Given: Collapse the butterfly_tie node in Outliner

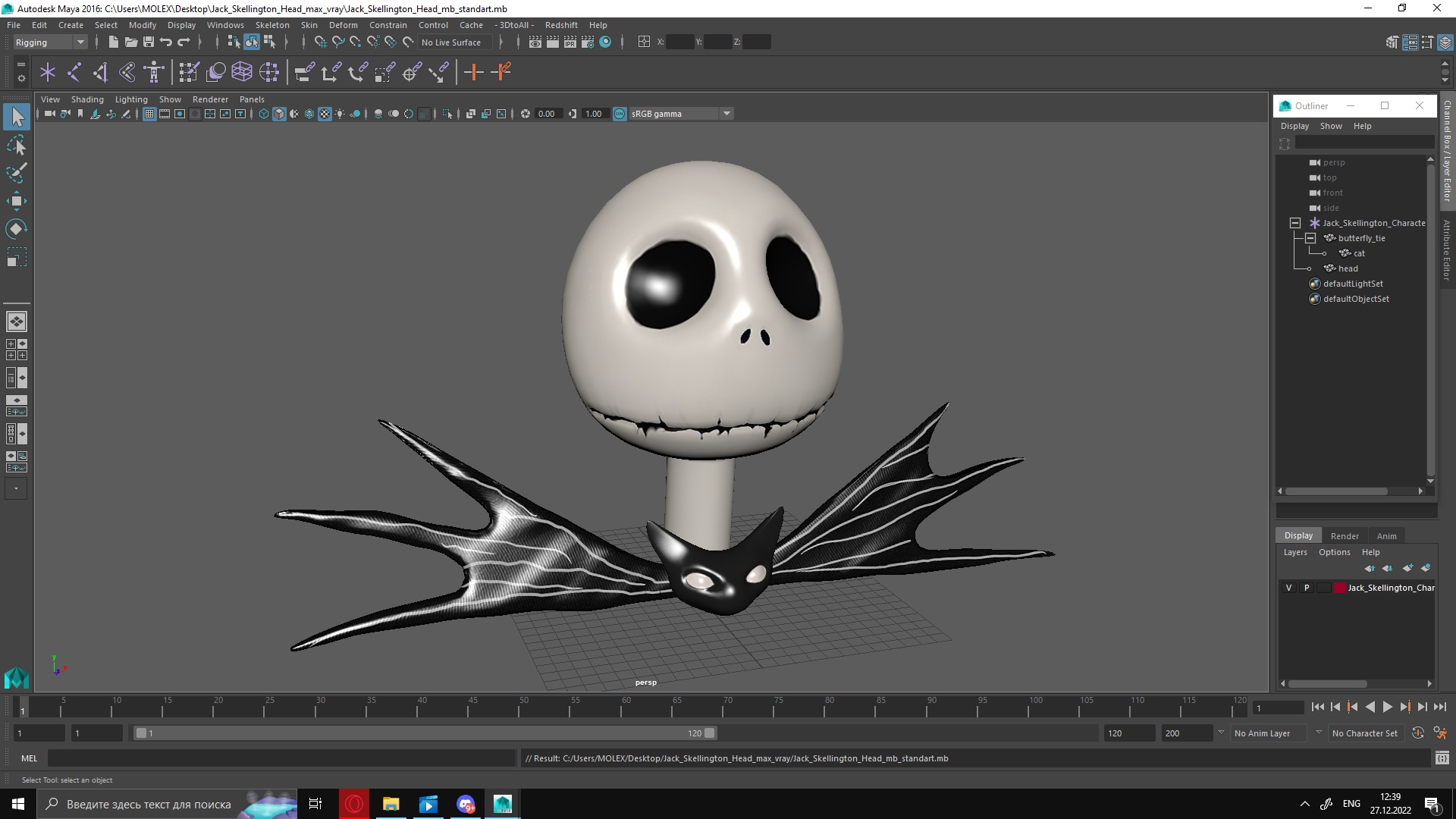Looking at the screenshot, I should tap(1310, 238).
